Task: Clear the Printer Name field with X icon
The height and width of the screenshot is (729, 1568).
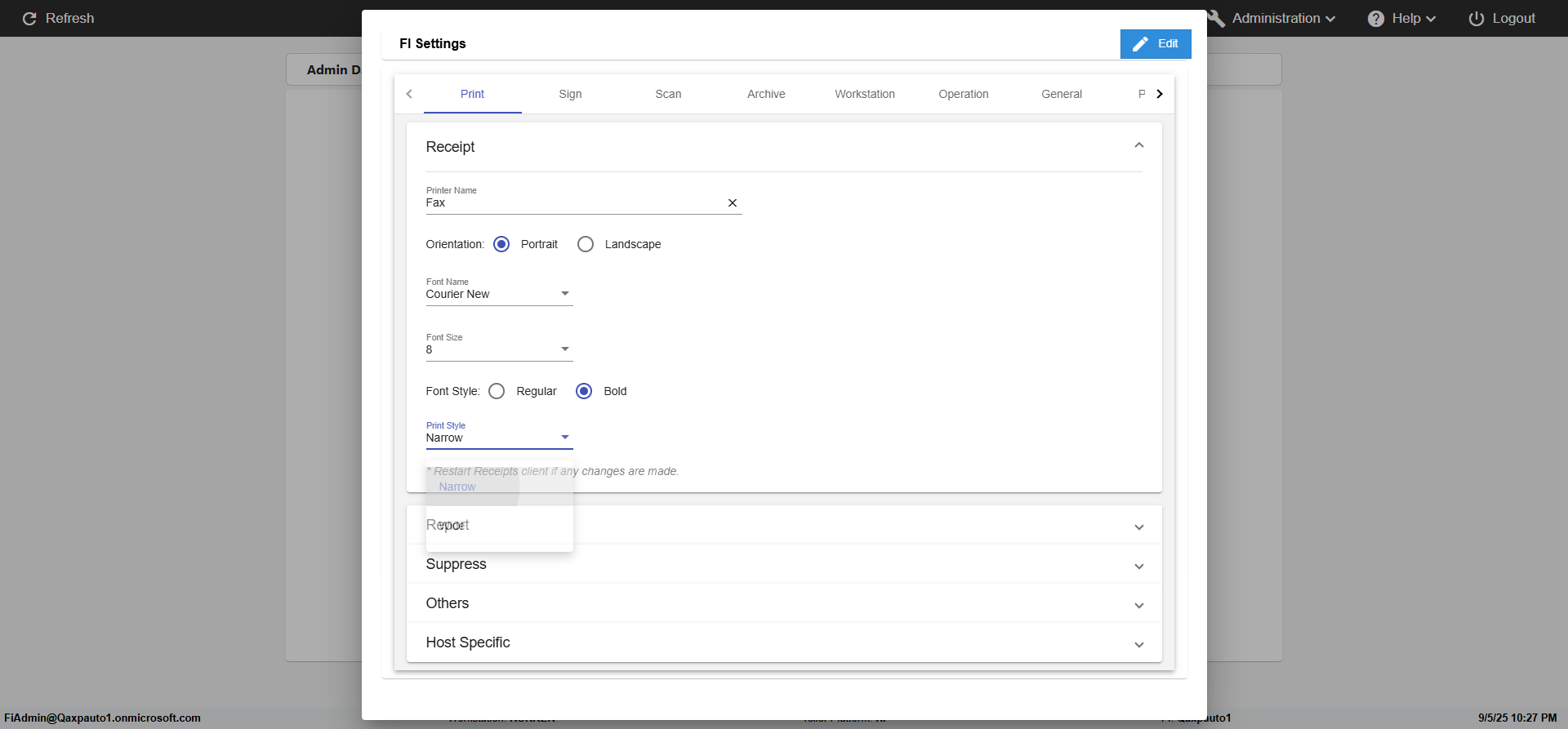Action: click(x=732, y=203)
